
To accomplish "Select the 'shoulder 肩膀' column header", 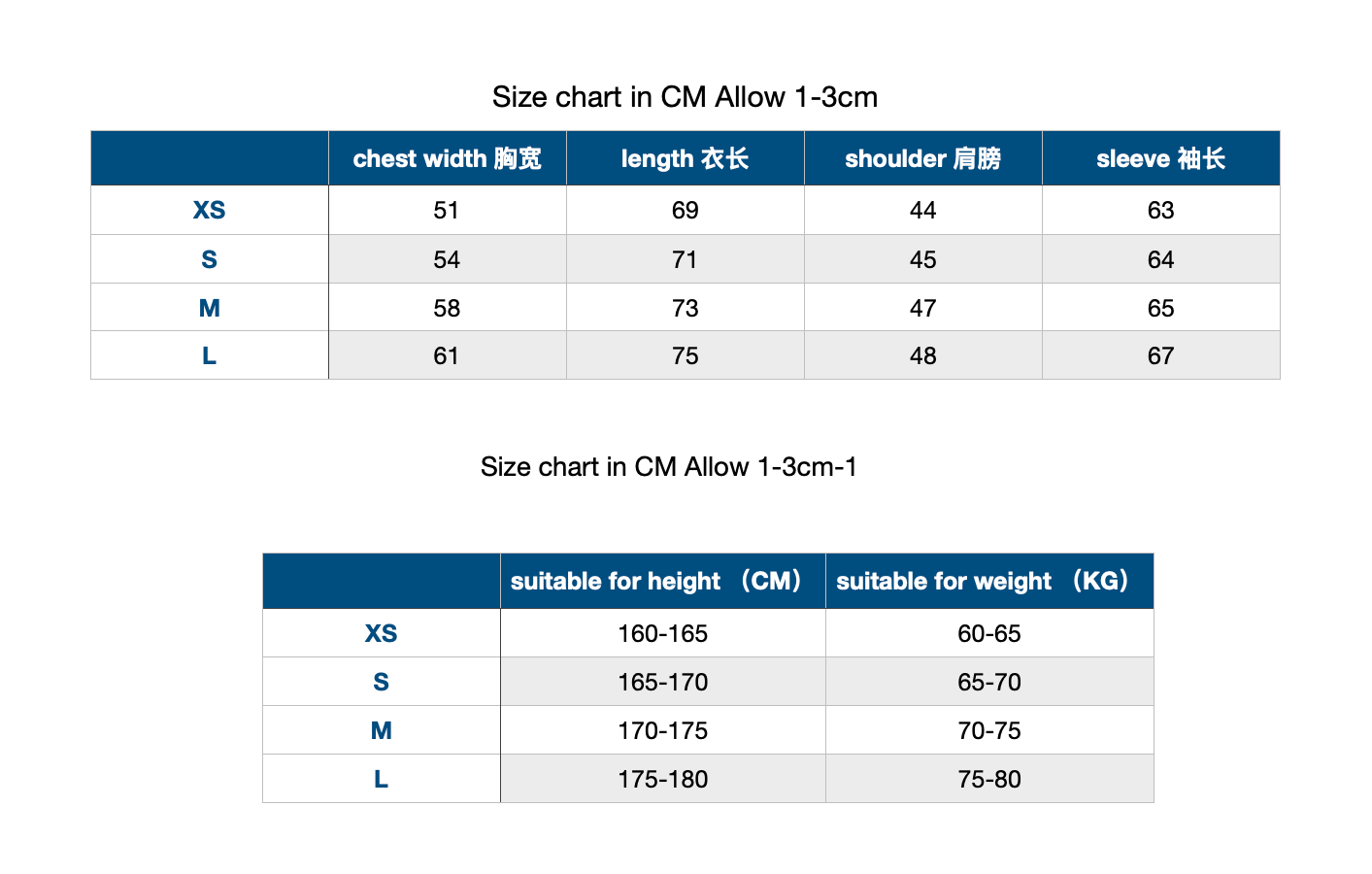I will point(923,158).
